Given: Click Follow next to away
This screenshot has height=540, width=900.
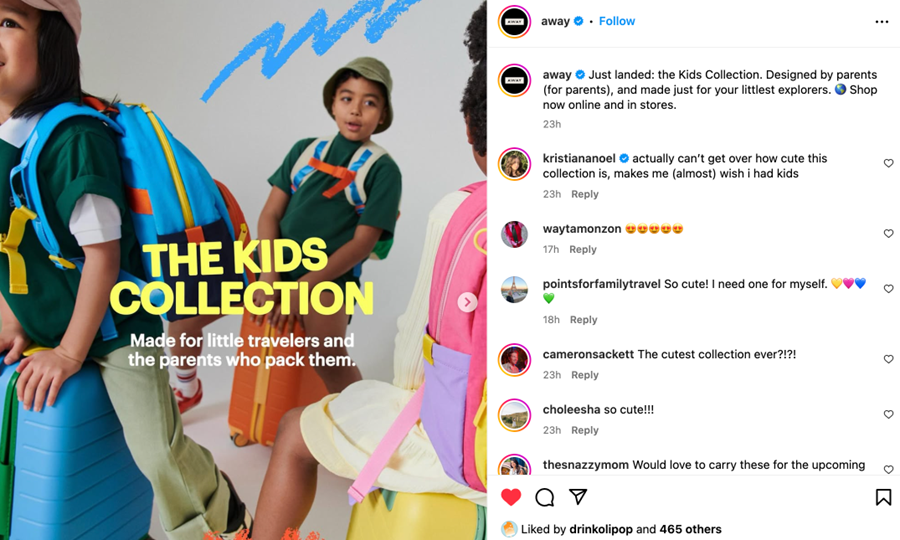Looking at the screenshot, I should pos(616,21).
